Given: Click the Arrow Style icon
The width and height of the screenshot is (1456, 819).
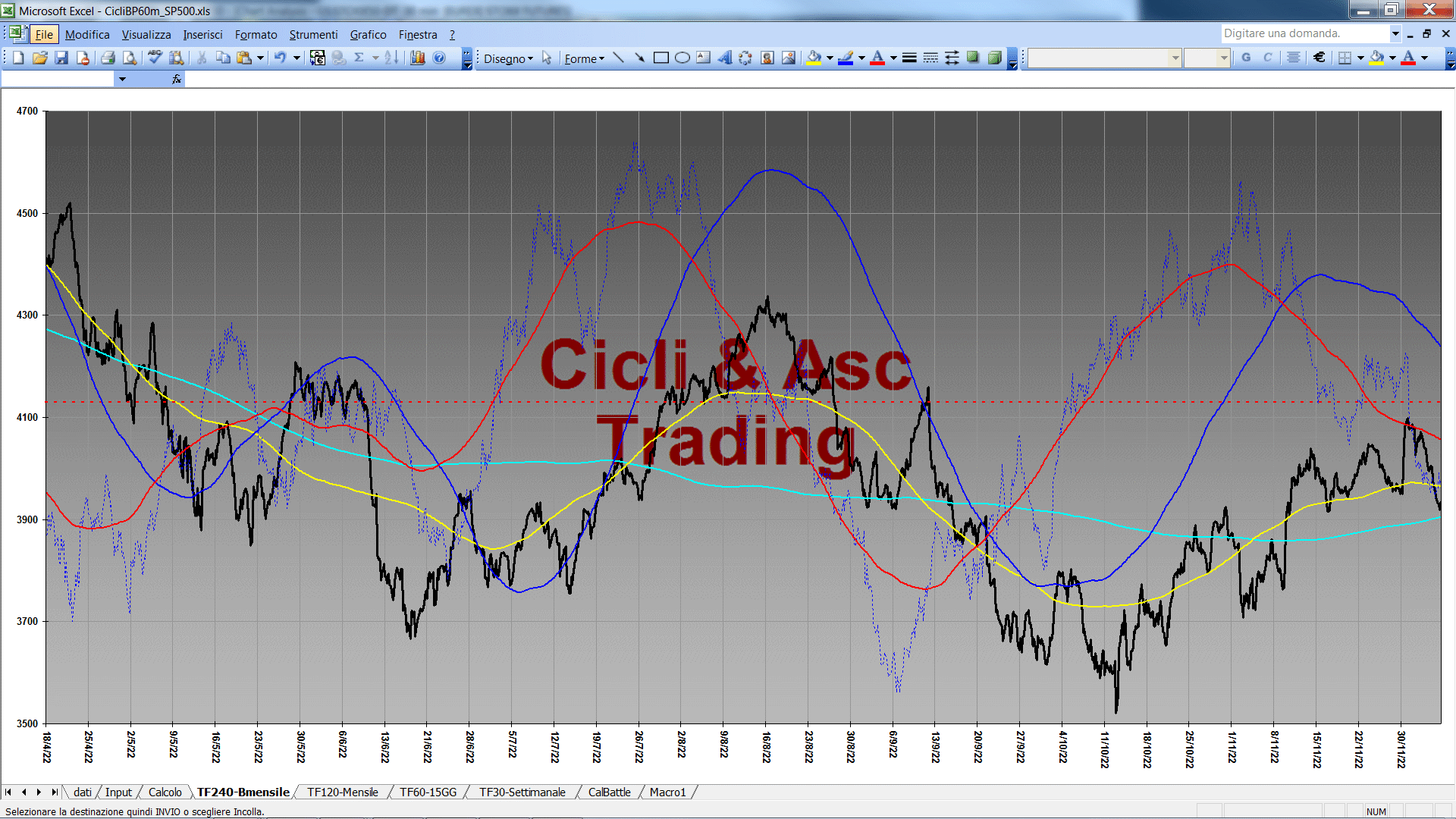Looking at the screenshot, I should [952, 58].
